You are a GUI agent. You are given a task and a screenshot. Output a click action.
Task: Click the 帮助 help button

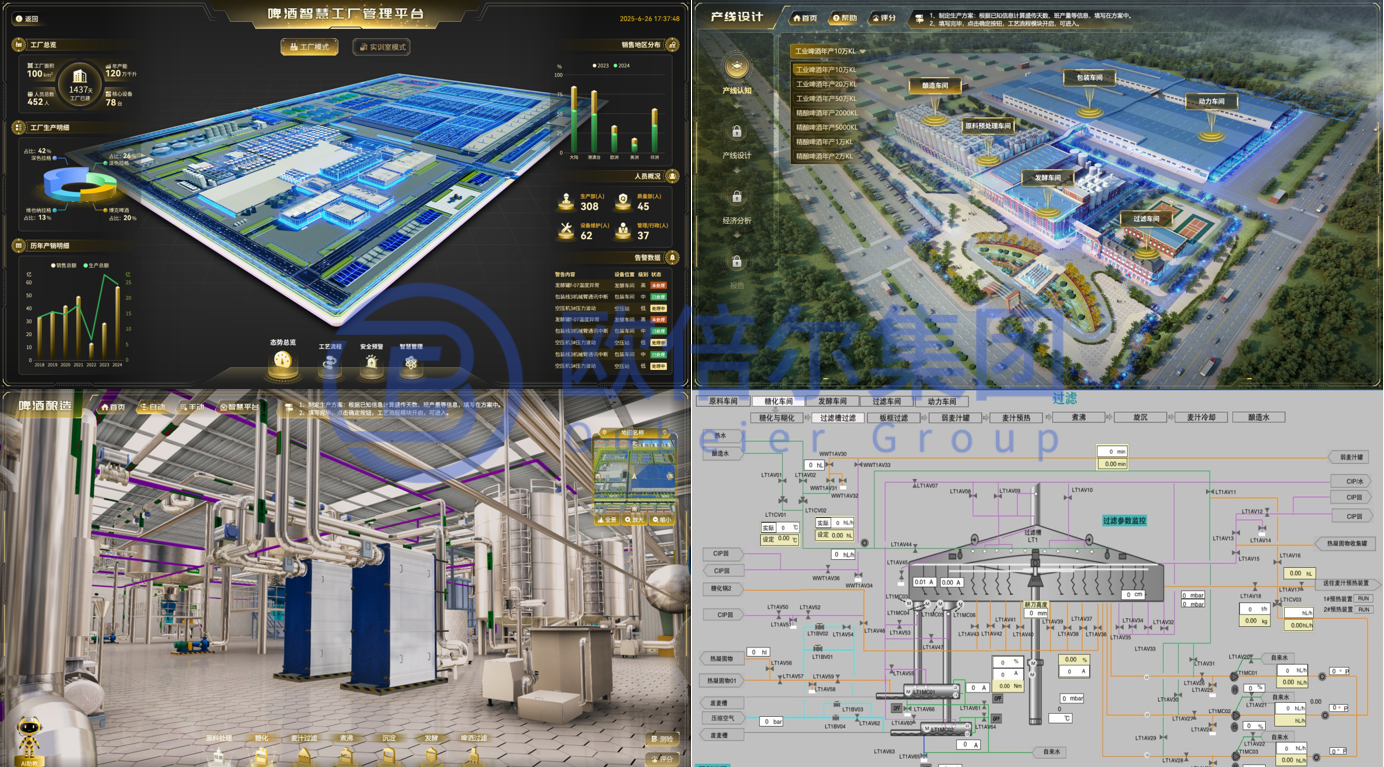tap(844, 18)
